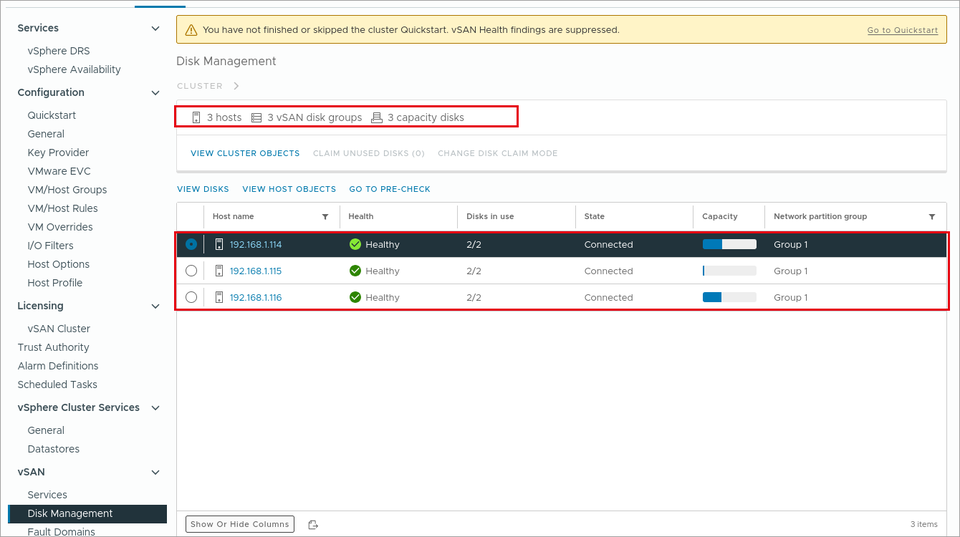The image size is (960, 537).
Task: Click the Network partition group filter icon
Action: [932, 217]
